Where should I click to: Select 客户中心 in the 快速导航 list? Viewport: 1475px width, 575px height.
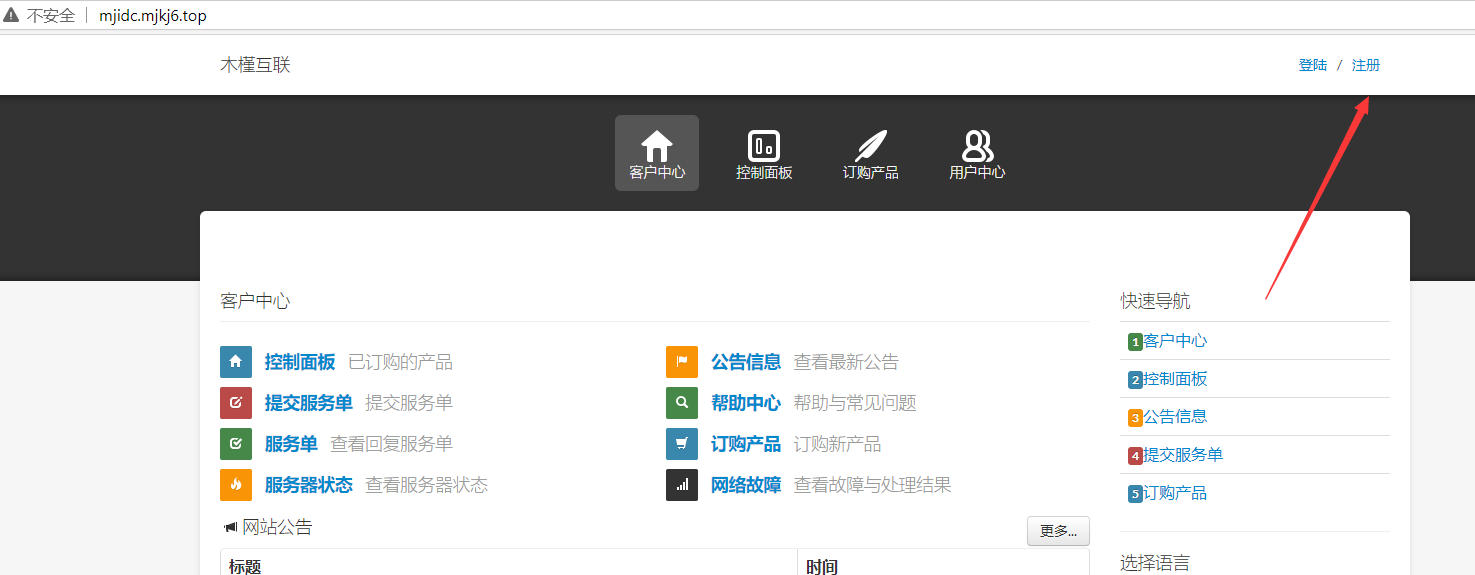tap(1175, 341)
